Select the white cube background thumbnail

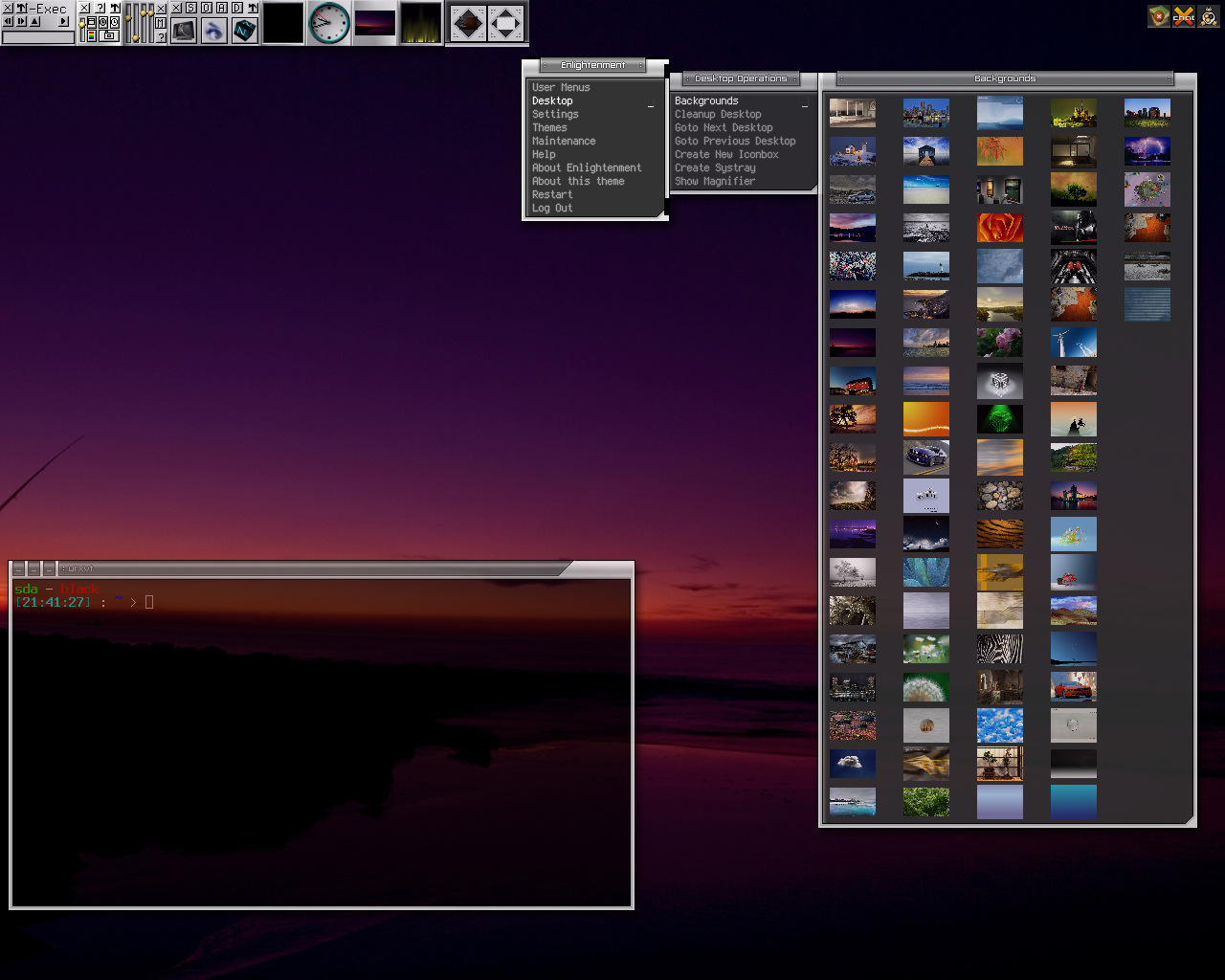(x=1000, y=381)
